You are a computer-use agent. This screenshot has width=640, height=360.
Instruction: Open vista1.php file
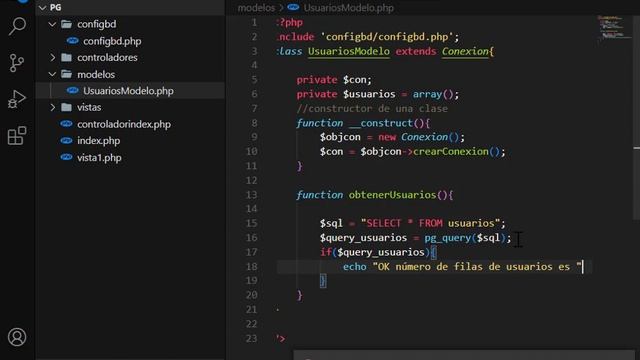coord(99,158)
